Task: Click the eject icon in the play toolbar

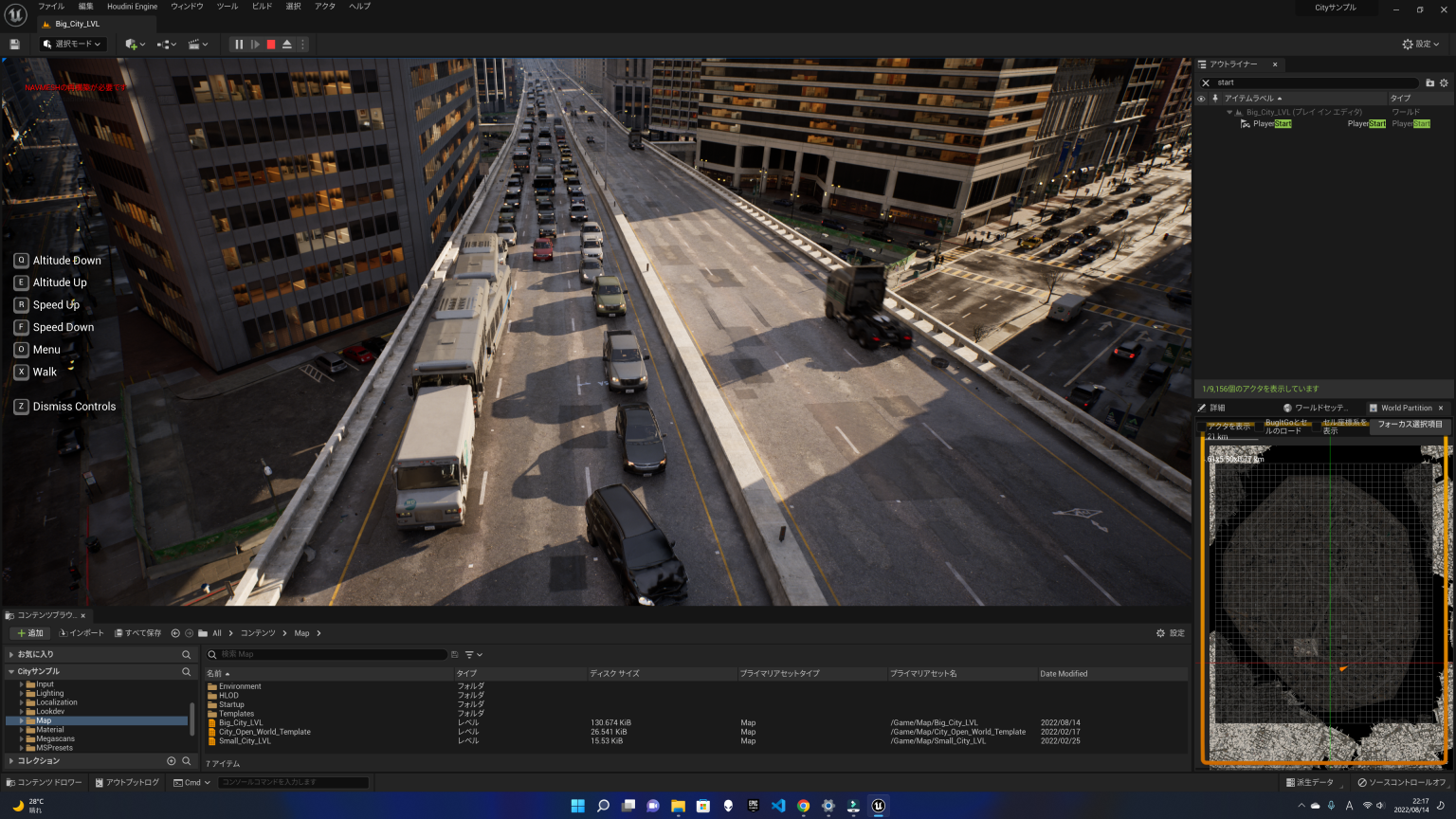Action: tap(287, 44)
